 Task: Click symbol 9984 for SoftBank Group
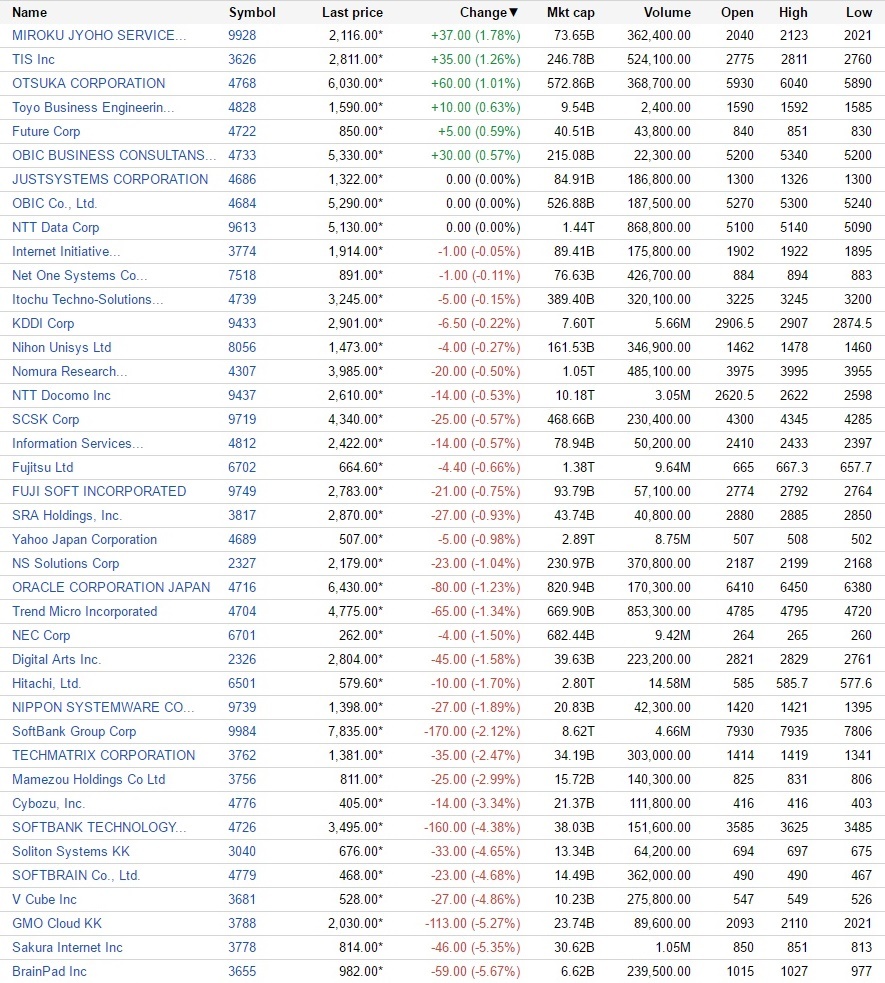[242, 732]
